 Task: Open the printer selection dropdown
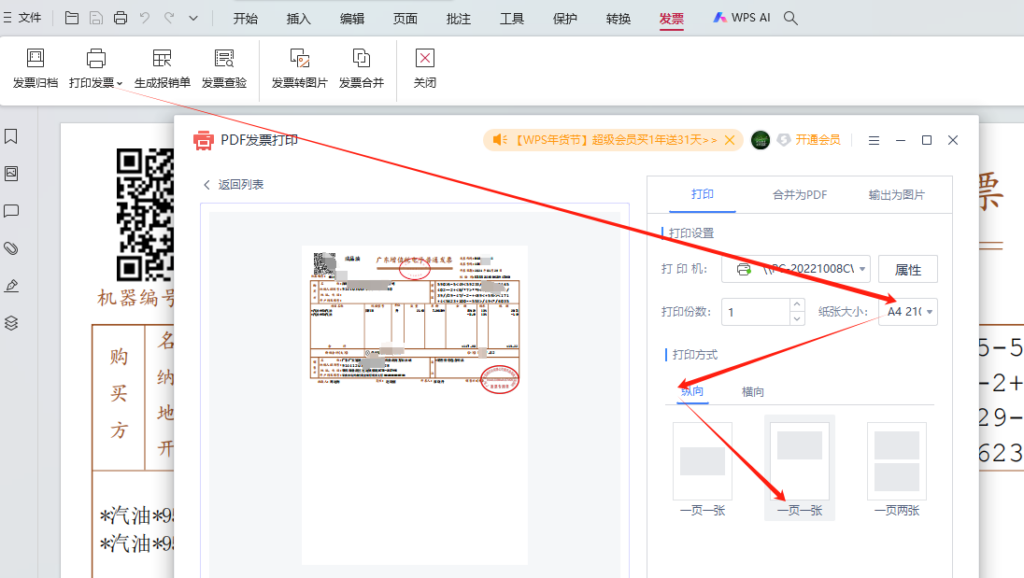(x=795, y=269)
